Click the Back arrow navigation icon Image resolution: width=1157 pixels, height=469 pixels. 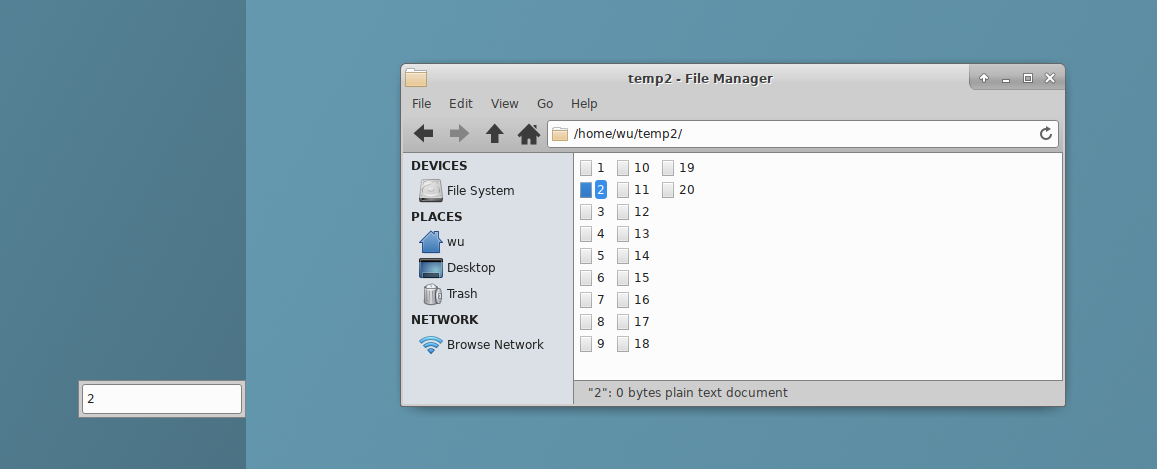423,134
